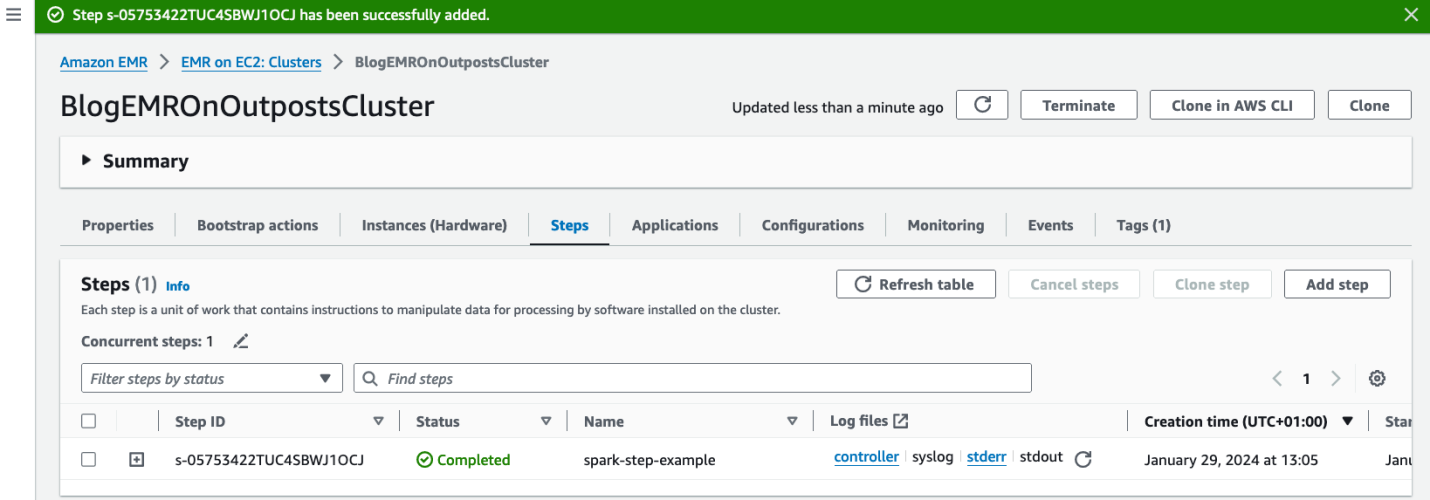Sort by the Step ID column

(378, 421)
